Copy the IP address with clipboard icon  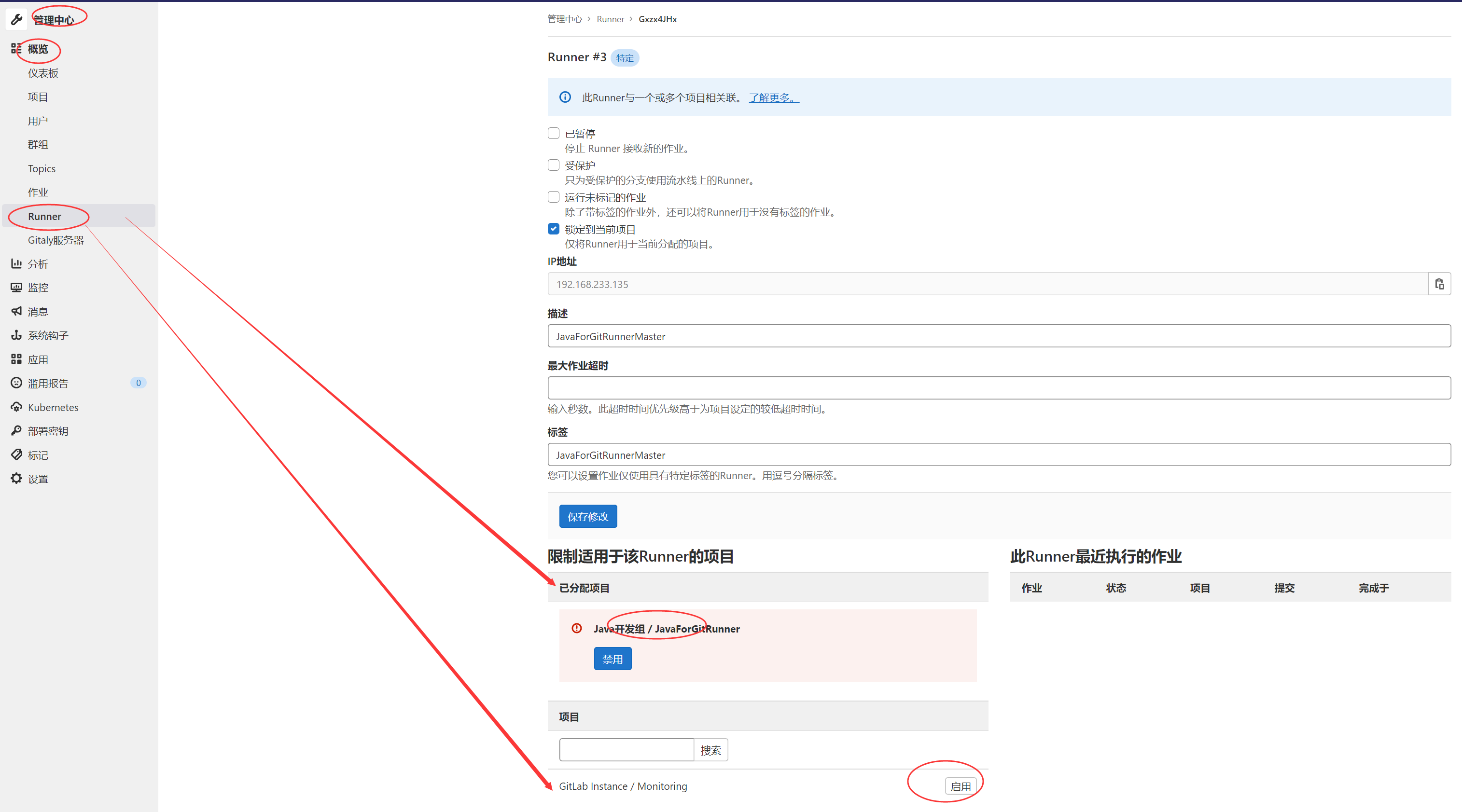1439,284
